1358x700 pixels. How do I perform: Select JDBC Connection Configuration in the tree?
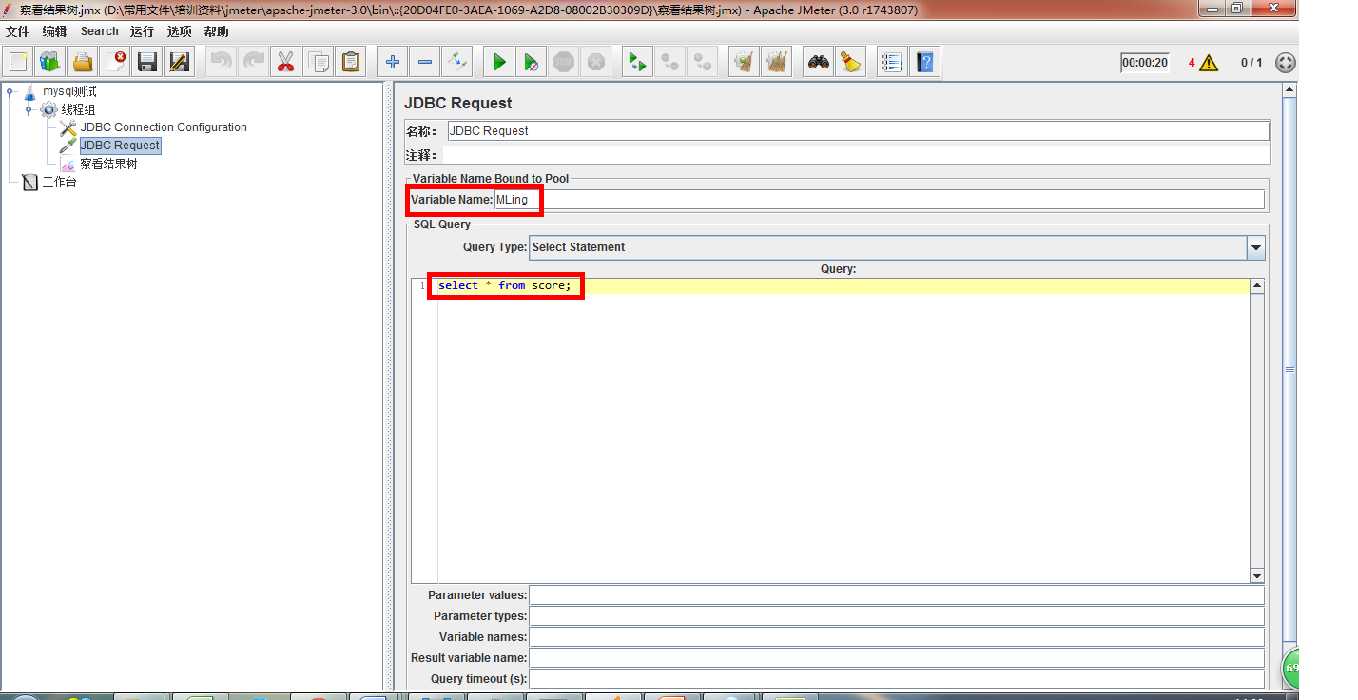(x=163, y=127)
